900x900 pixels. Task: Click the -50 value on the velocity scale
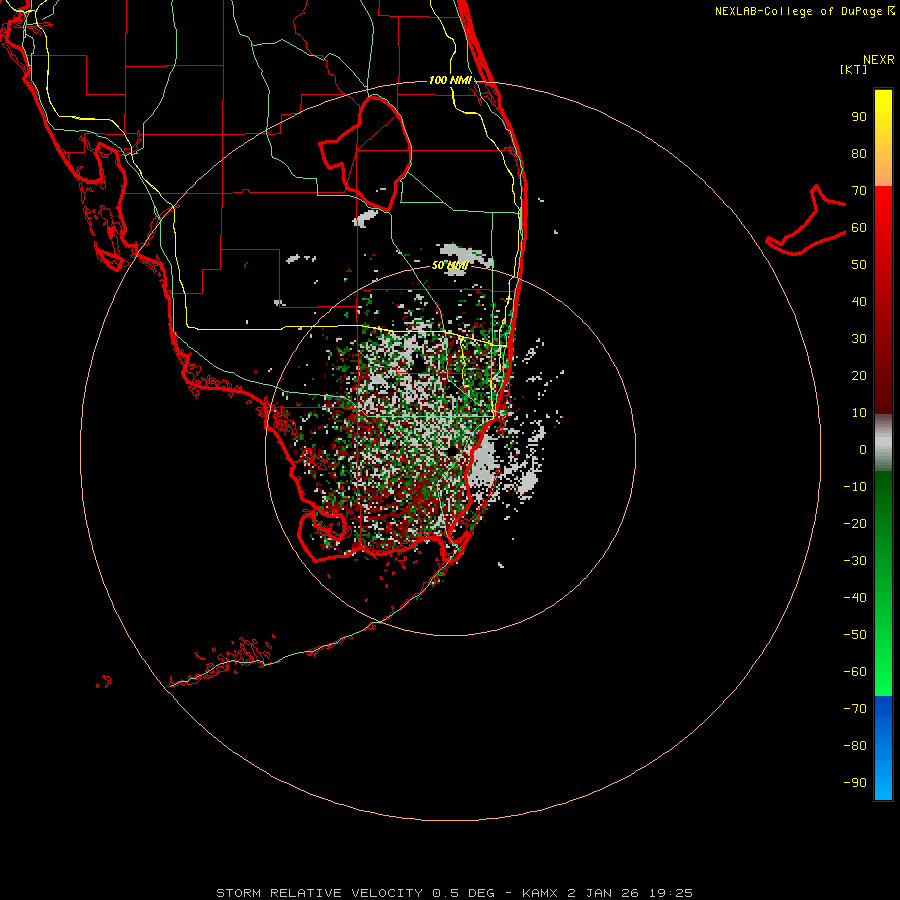(855, 634)
